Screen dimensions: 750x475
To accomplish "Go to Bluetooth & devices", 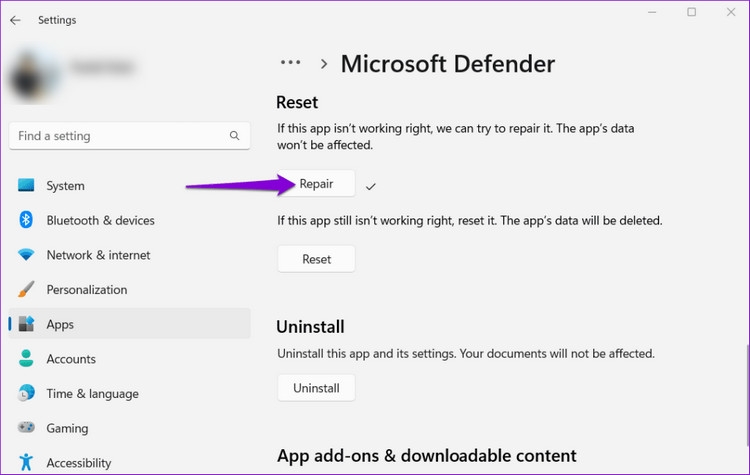I will point(129,220).
